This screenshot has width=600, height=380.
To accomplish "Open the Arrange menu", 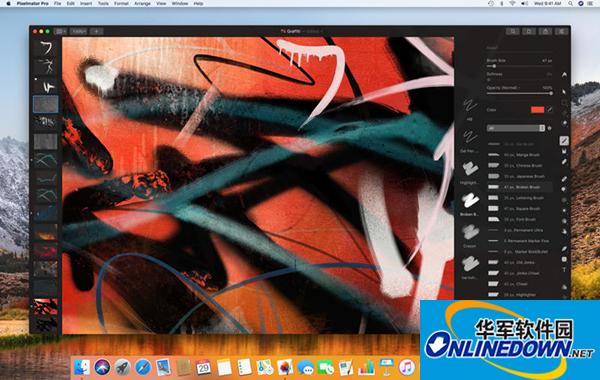I will (142, 3).
